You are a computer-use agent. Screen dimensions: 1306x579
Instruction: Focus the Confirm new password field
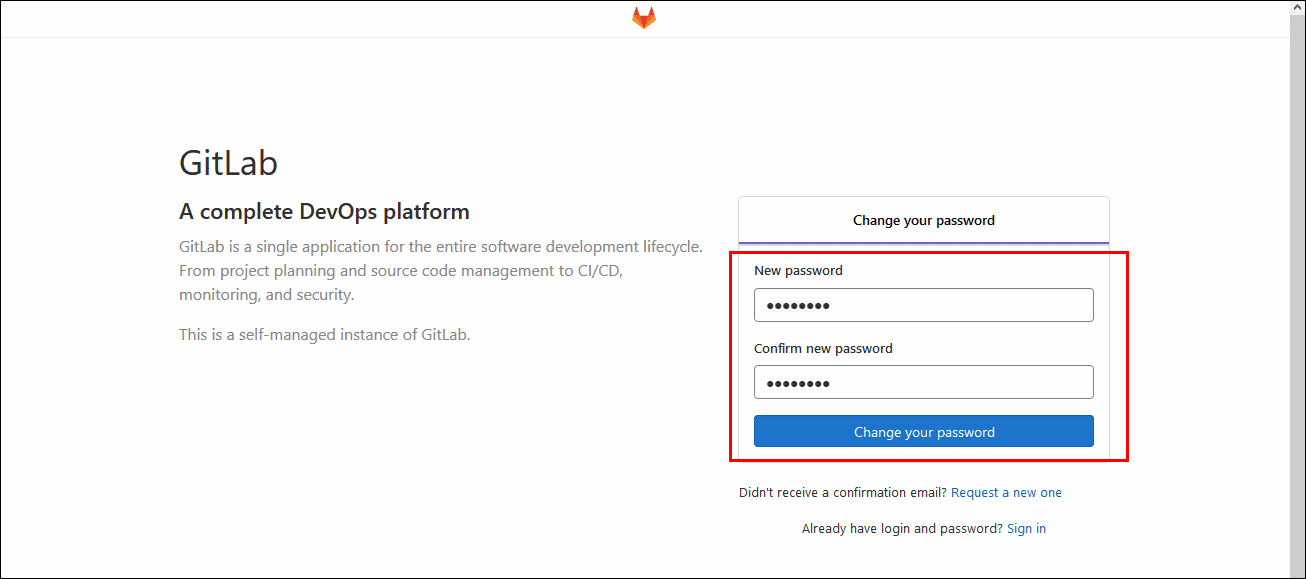coord(924,382)
